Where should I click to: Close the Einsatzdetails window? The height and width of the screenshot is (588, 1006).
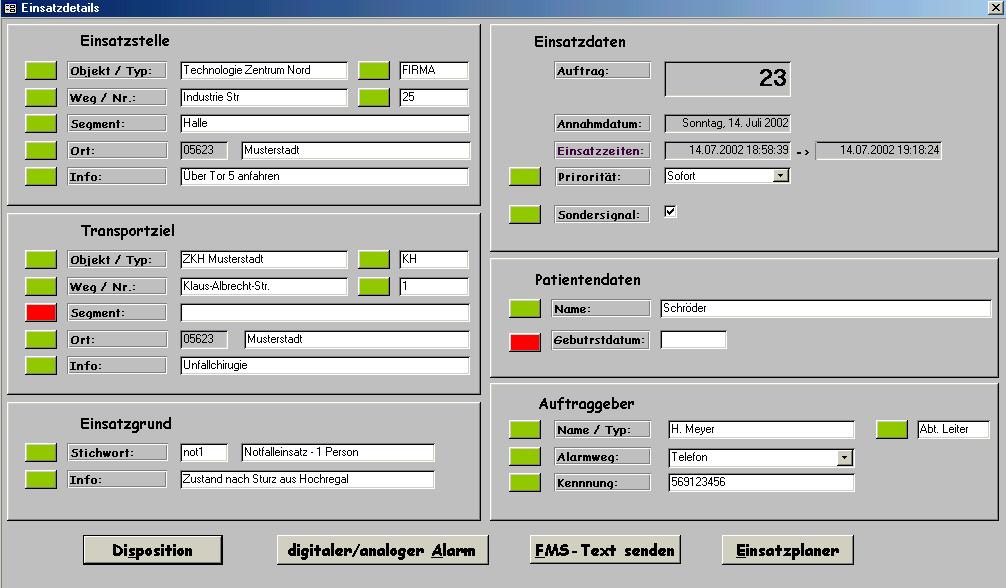coord(995,8)
